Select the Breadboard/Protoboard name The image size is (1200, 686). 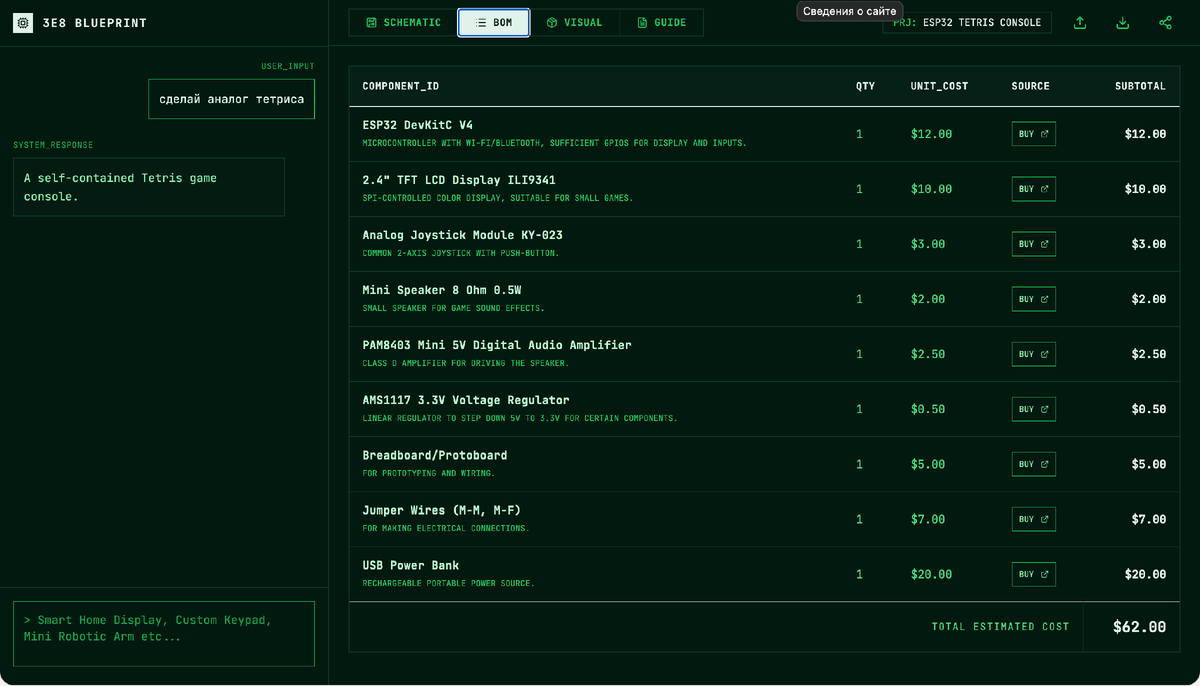pyautogui.click(x=435, y=455)
